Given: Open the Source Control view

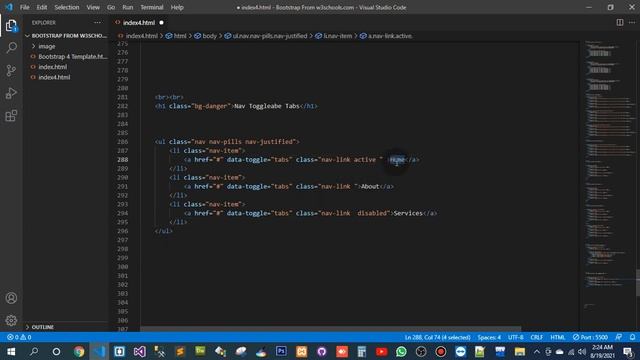Looking at the screenshot, I should 11,71.
